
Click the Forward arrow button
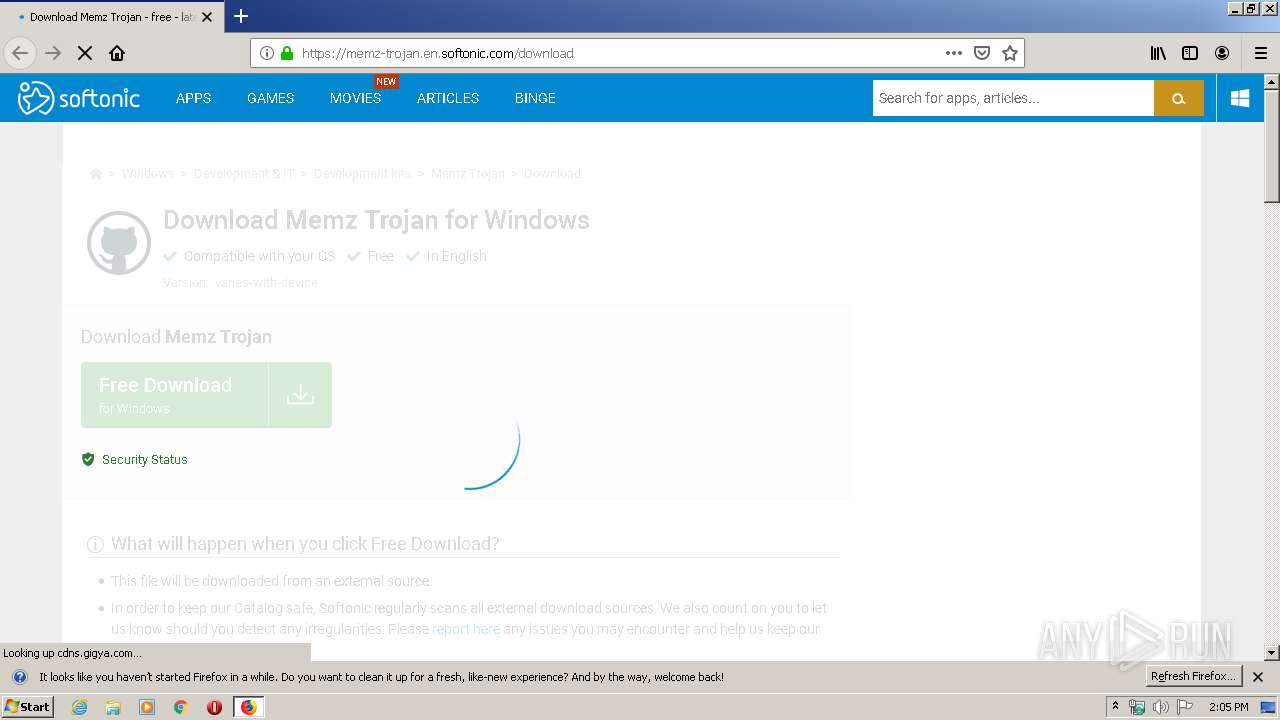(53, 53)
